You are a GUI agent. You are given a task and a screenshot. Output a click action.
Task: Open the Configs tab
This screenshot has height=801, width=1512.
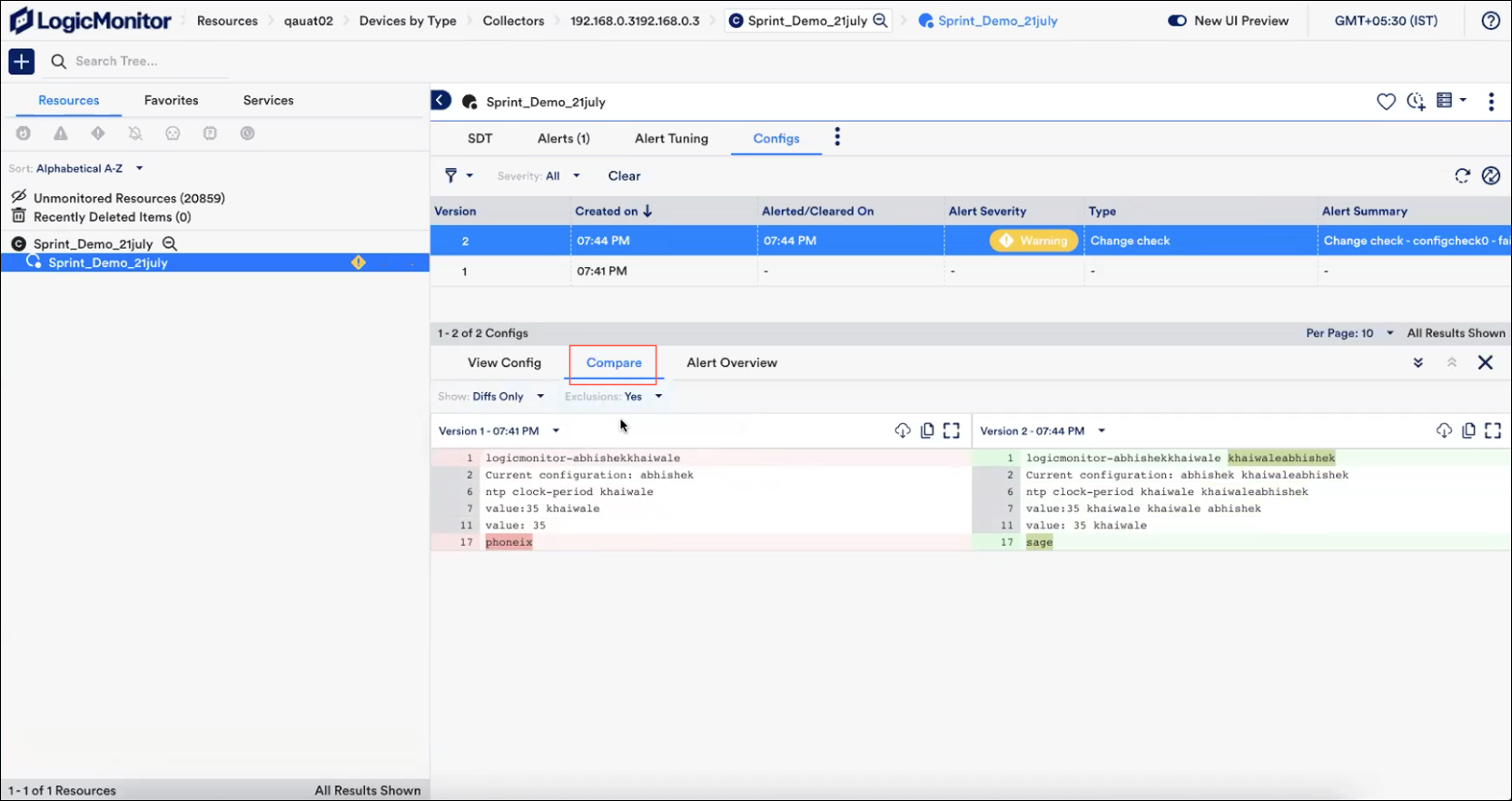click(776, 138)
